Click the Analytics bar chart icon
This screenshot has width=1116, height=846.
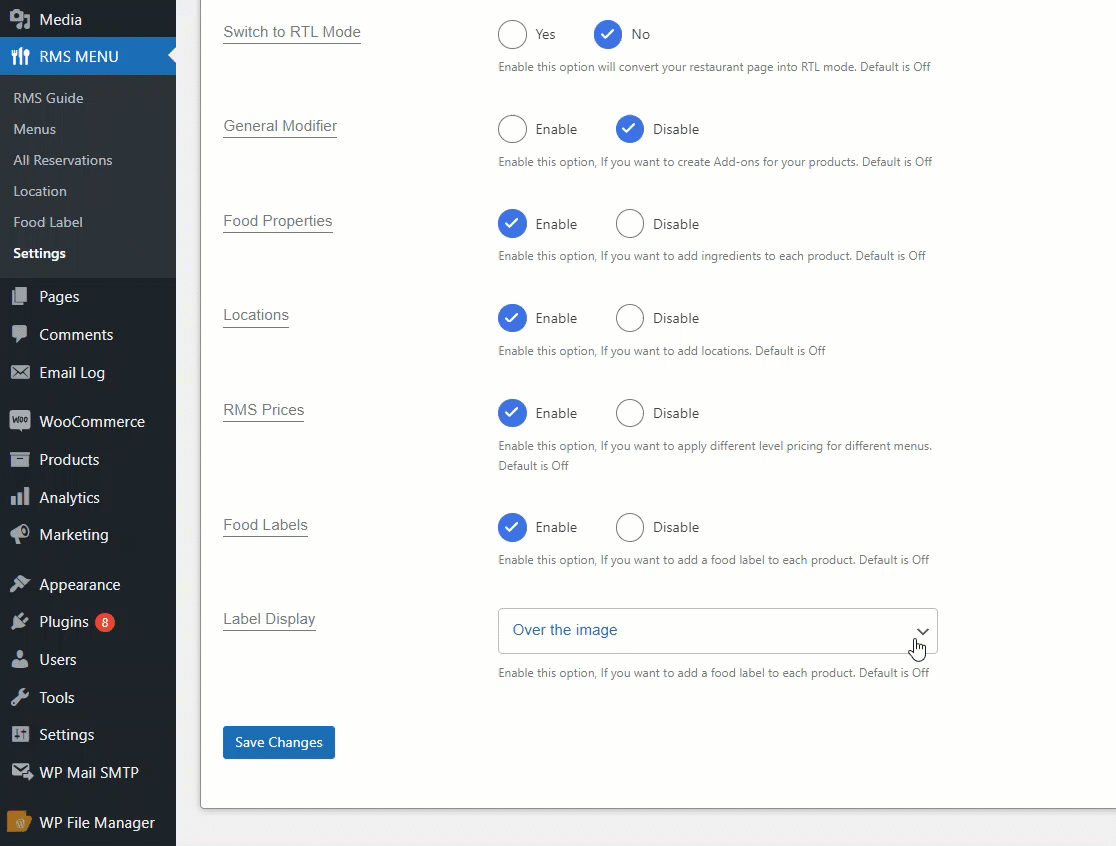(20, 497)
